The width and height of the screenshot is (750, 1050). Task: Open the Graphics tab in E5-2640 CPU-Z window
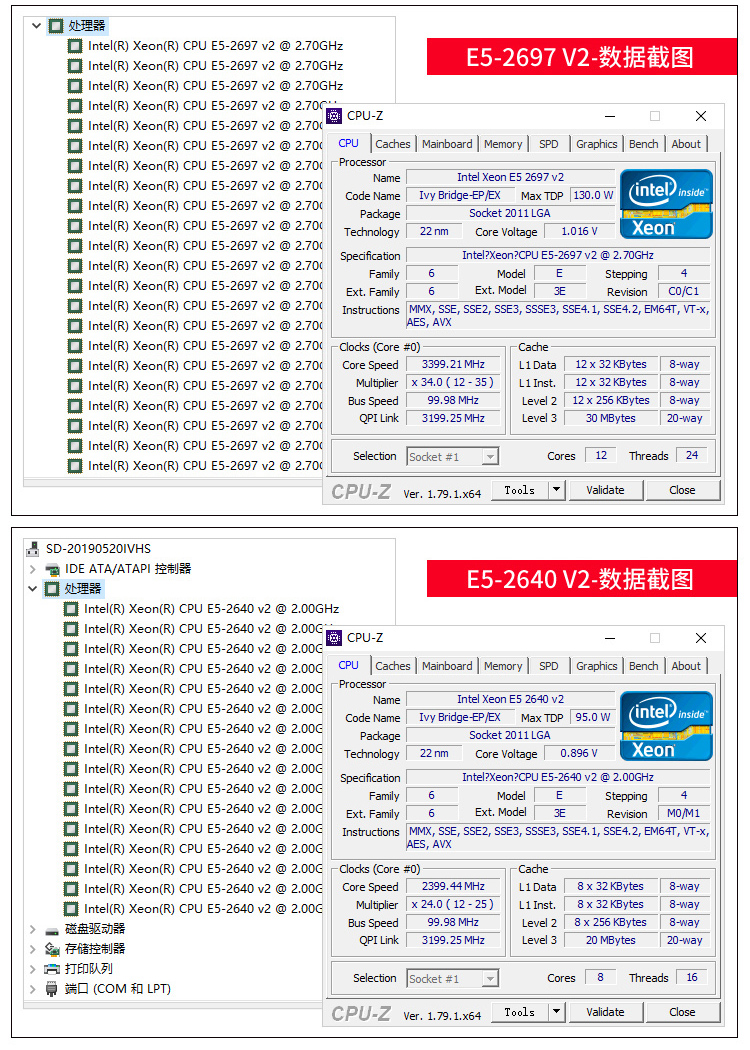coord(596,666)
